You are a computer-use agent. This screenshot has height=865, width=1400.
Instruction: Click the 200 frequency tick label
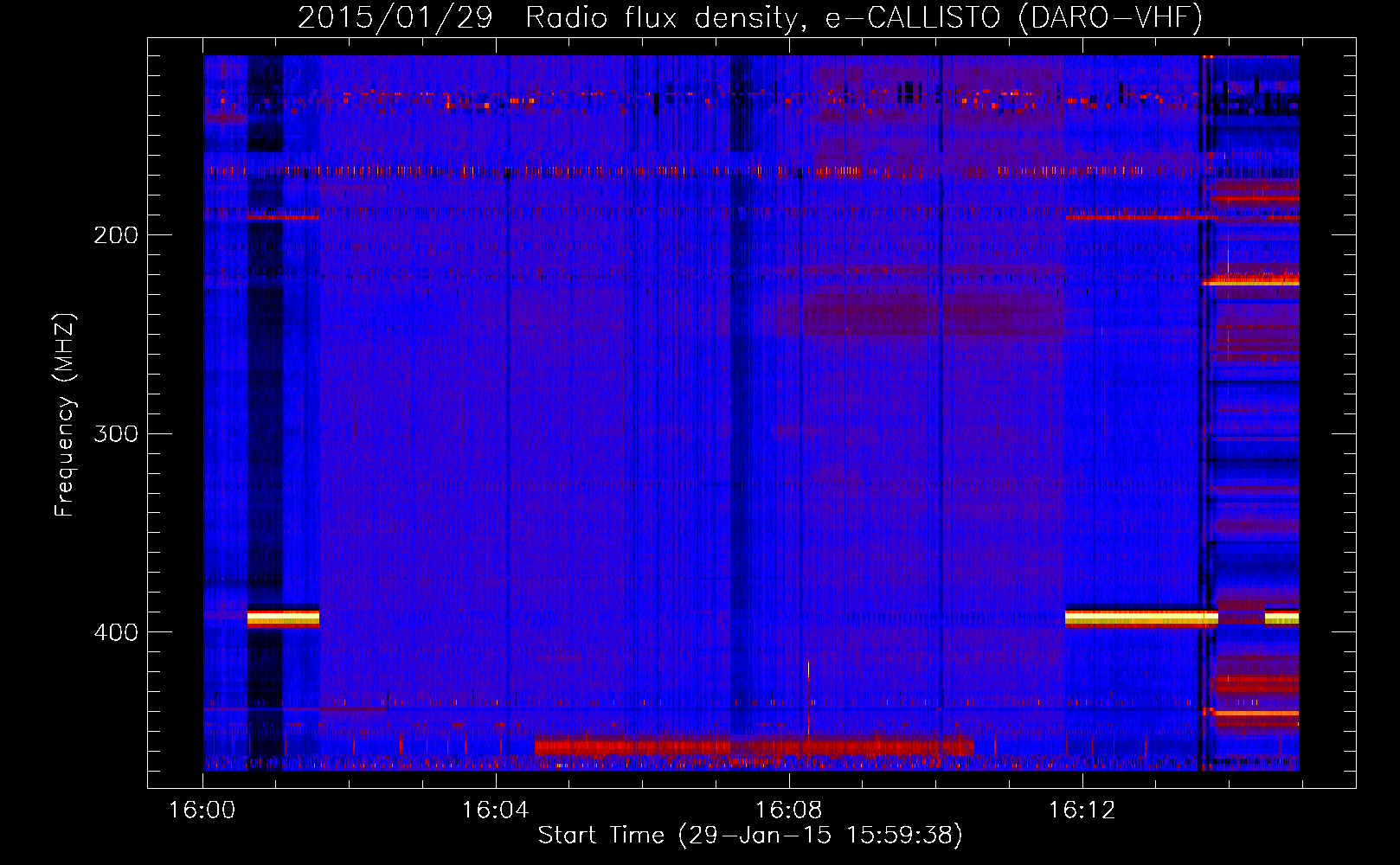tap(116, 234)
